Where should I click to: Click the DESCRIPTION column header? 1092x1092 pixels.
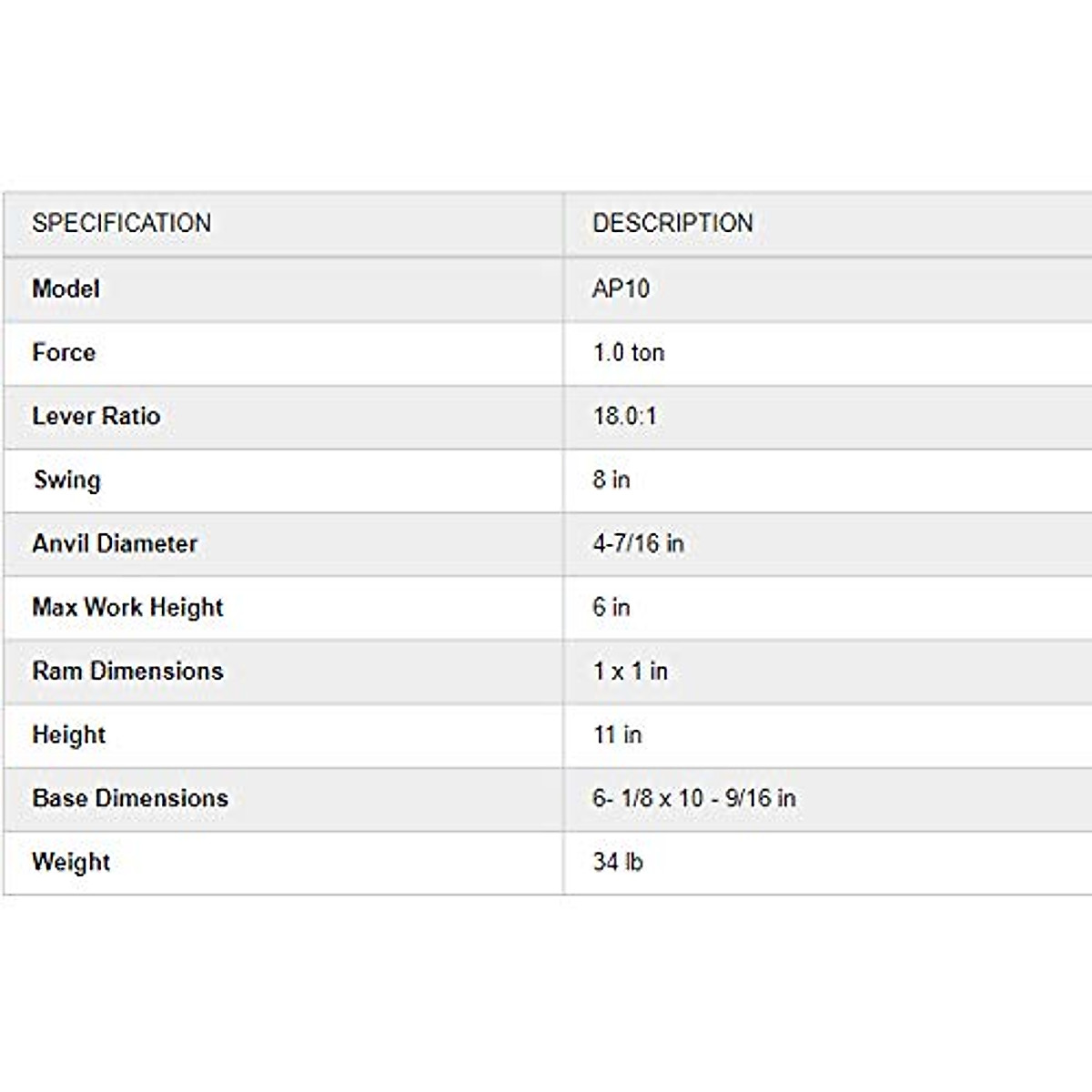coord(672,223)
